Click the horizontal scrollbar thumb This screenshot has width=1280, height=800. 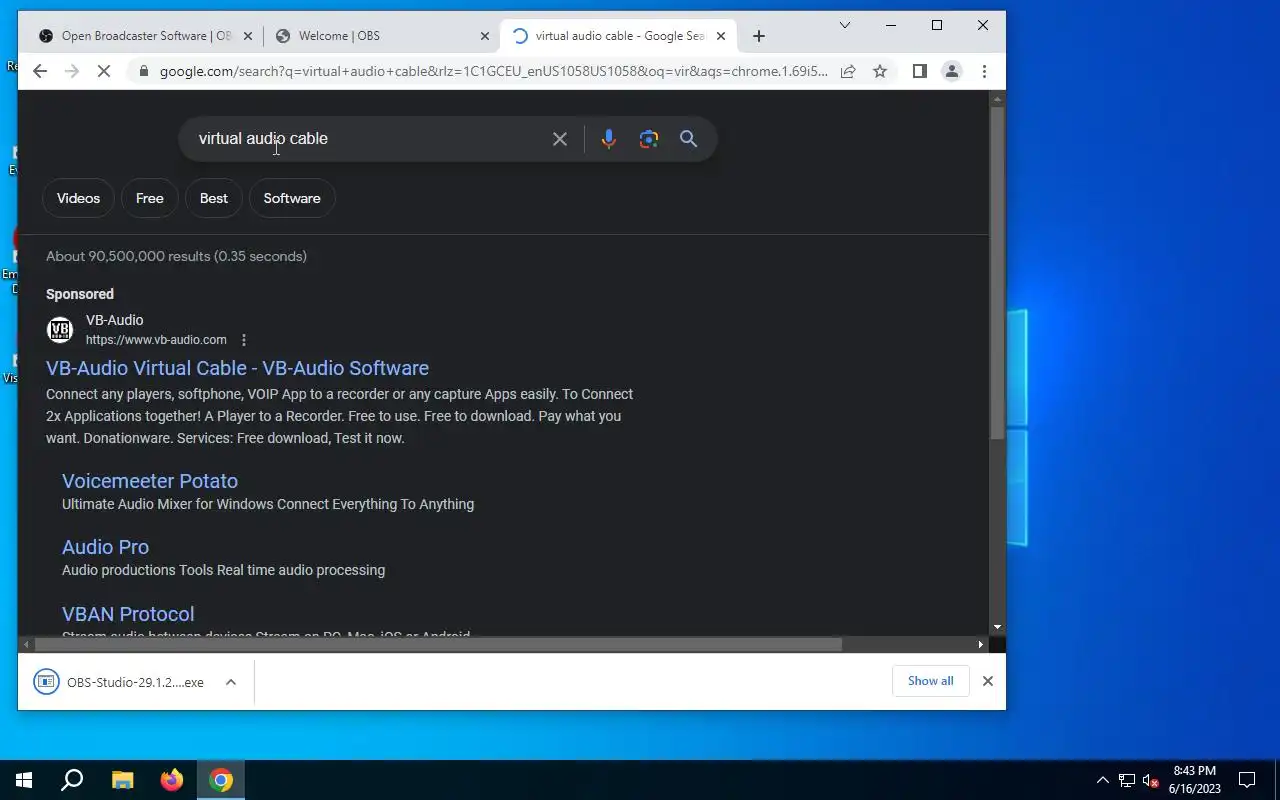[x=438, y=645]
